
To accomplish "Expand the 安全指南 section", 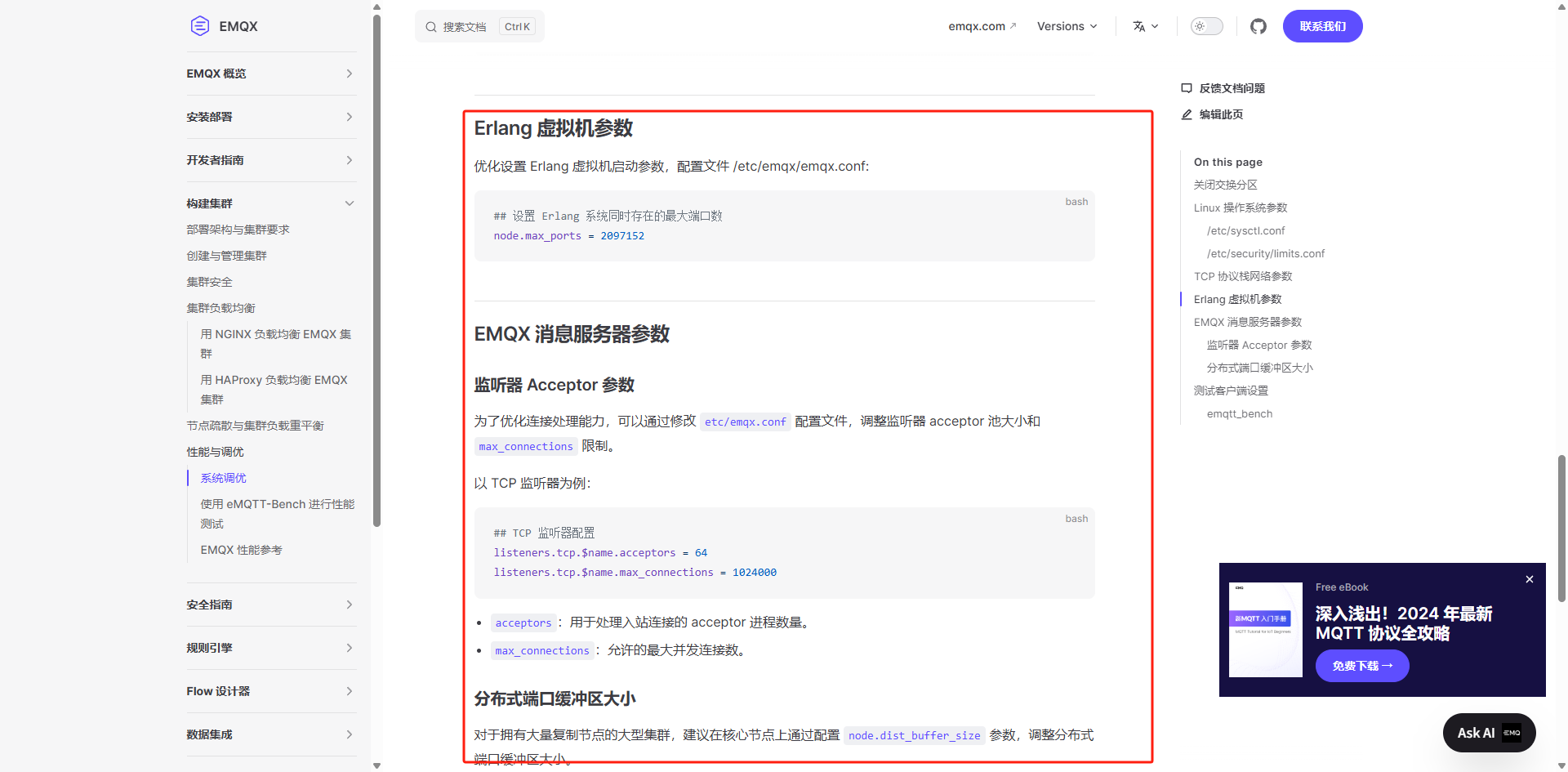I will [271, 605].
